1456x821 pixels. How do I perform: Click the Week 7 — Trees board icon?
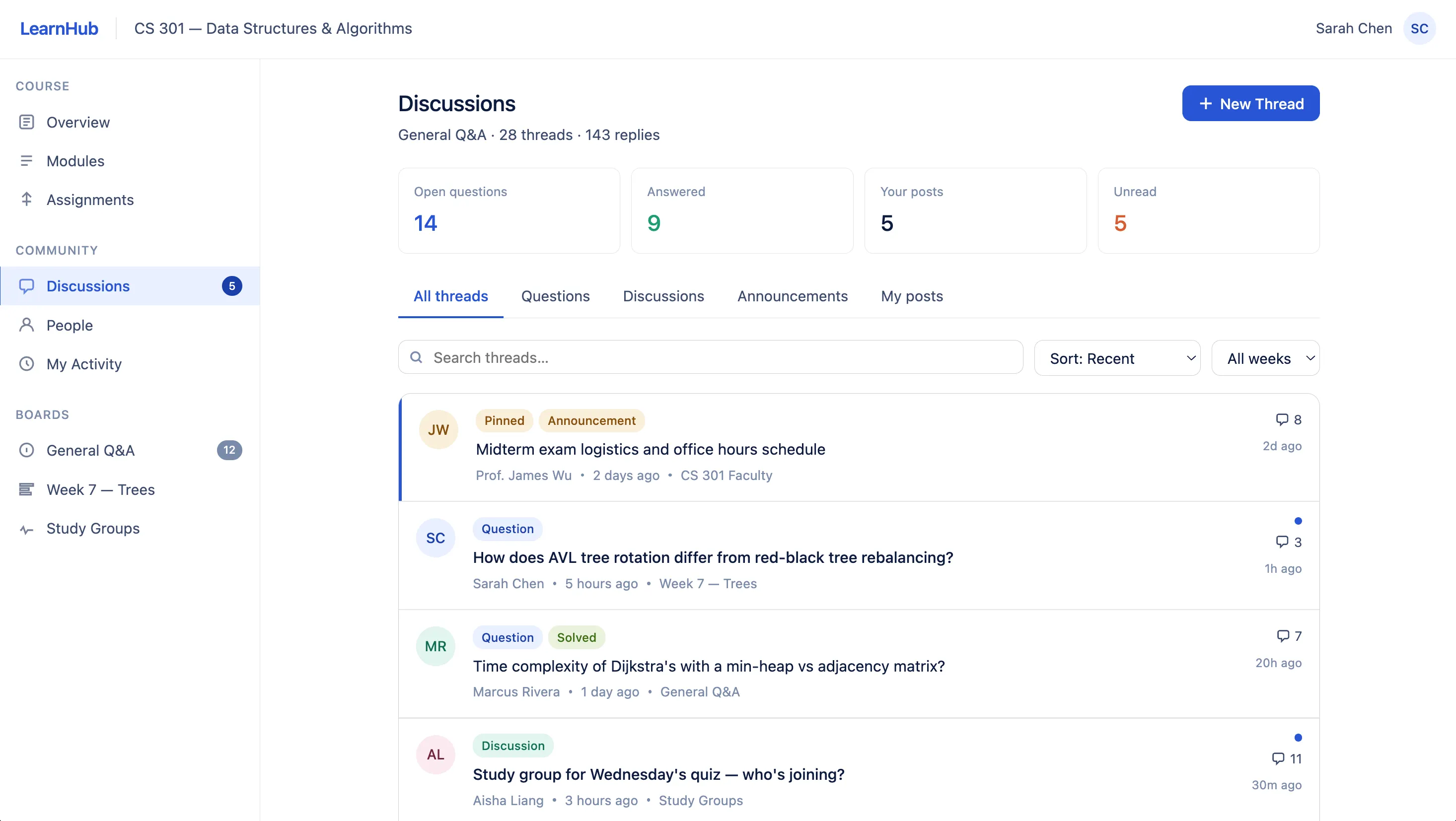click(26, 489)
